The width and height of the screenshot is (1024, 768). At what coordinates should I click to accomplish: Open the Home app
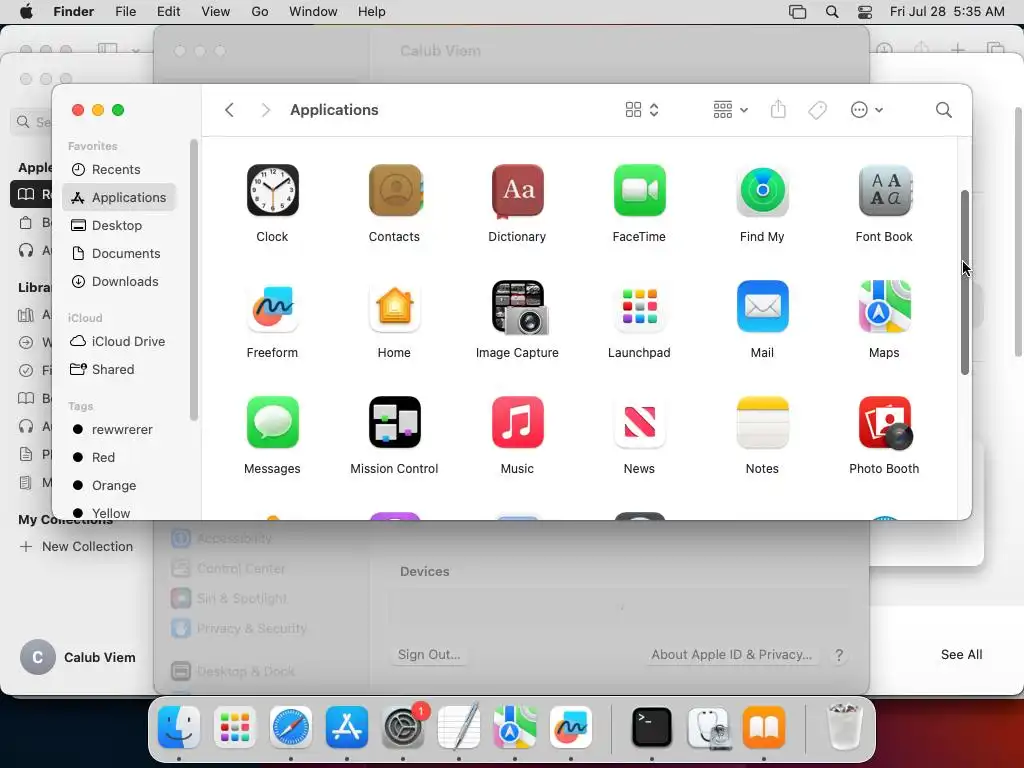[394, 306]
